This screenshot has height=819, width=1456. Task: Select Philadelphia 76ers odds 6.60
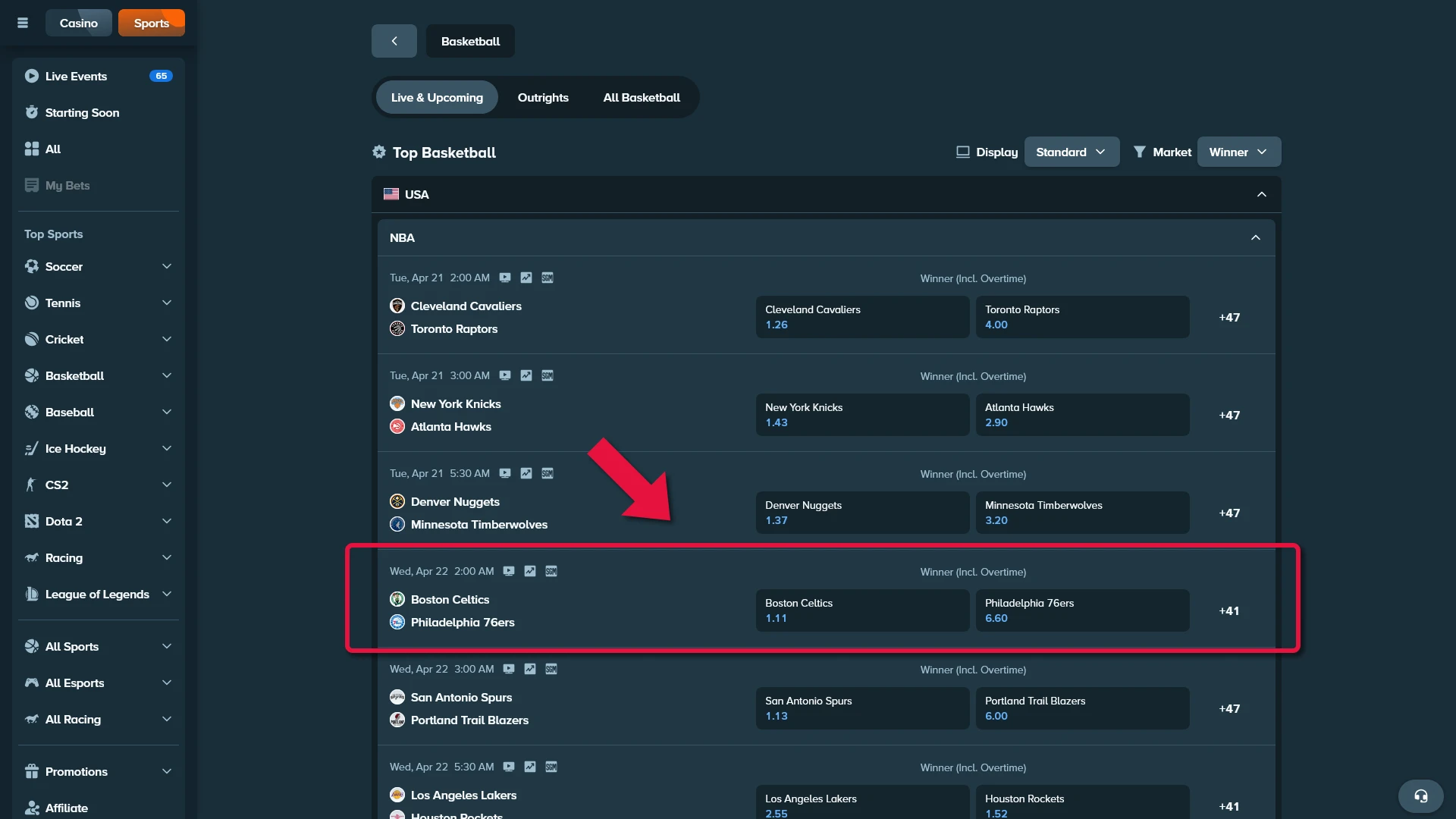pos(1083,610)
